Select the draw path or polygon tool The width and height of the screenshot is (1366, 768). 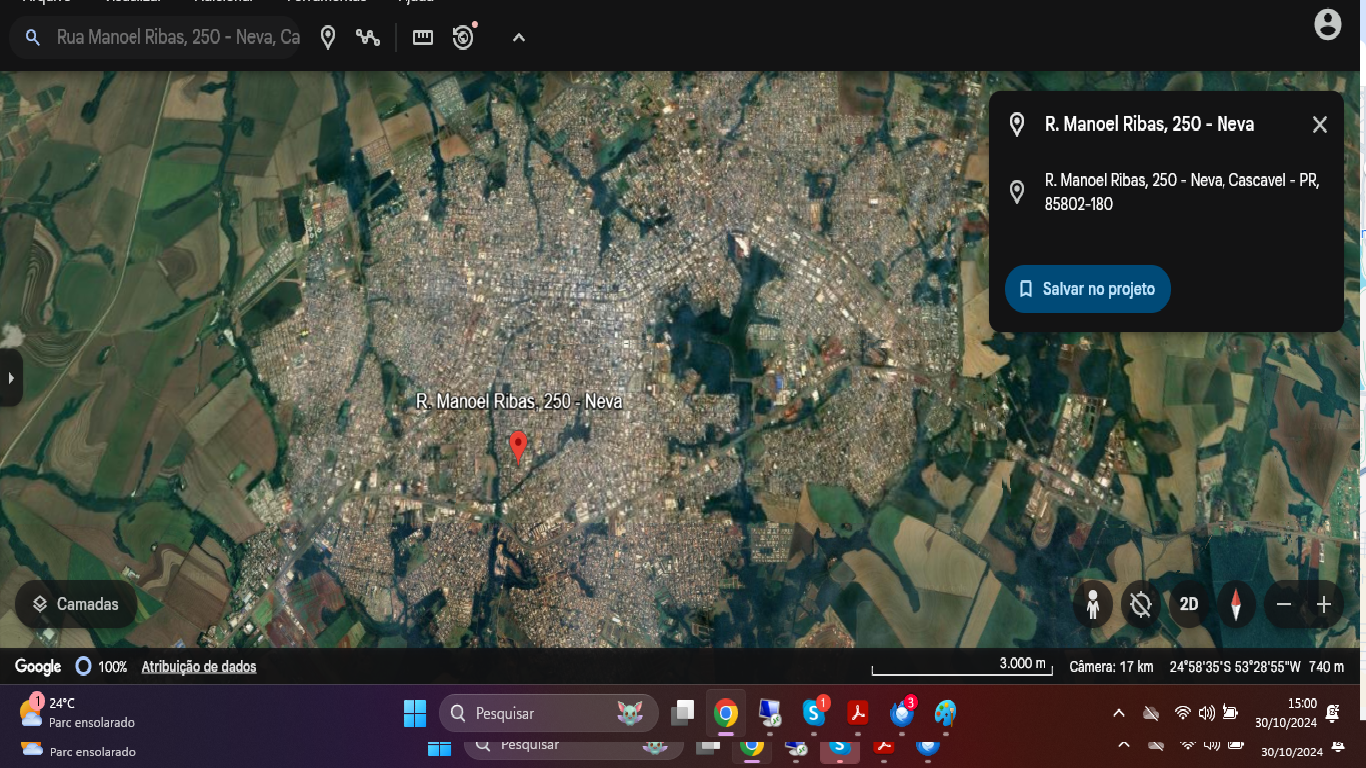click(368, 38)
